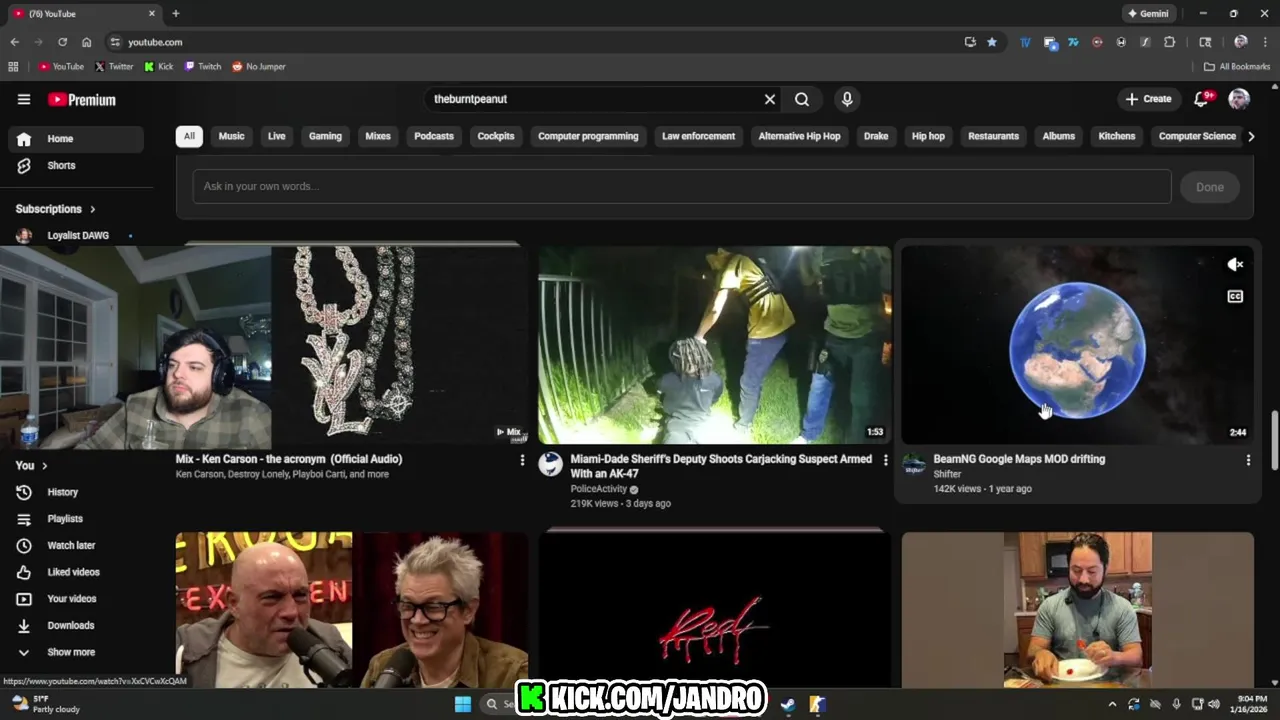Open options for BeamNG video
This screenshot has width=1280, height=720.
[1248, 460]
